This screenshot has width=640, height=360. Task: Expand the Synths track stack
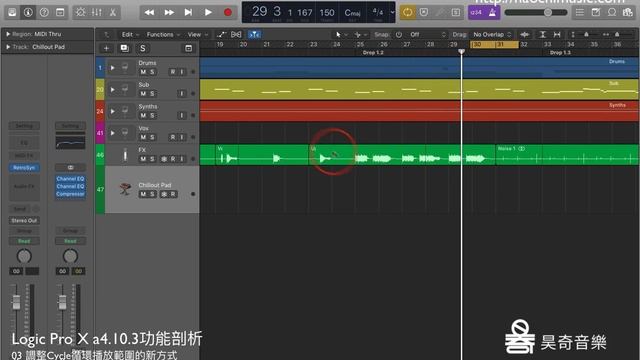click(112, 111)
